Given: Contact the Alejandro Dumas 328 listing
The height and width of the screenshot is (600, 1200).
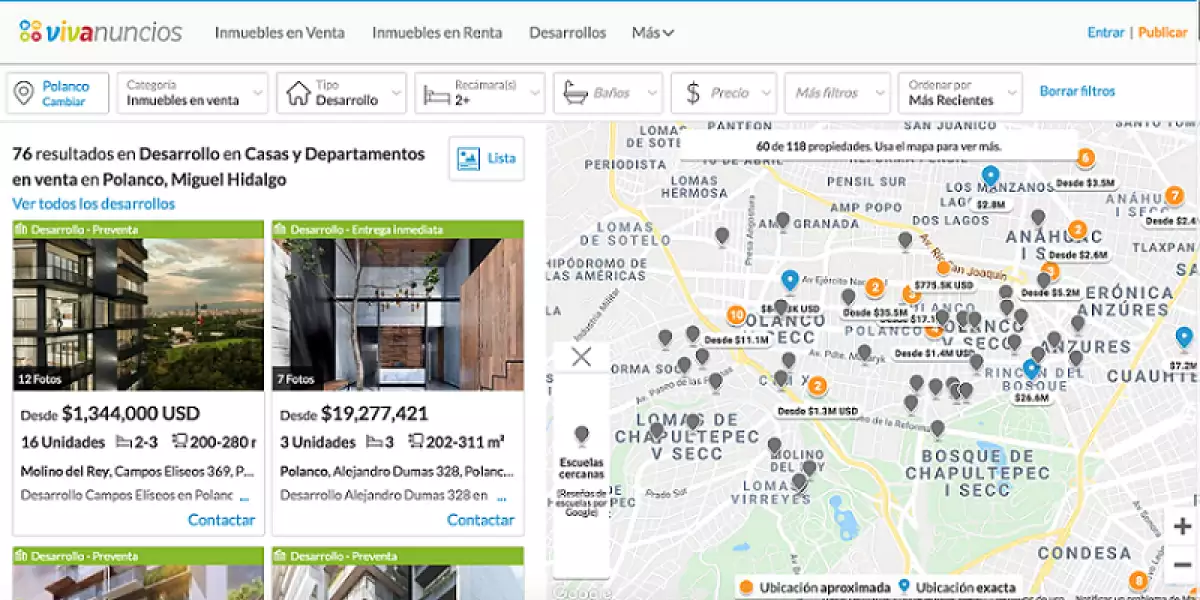Looking at the screenshot, I should click(480, 520).
